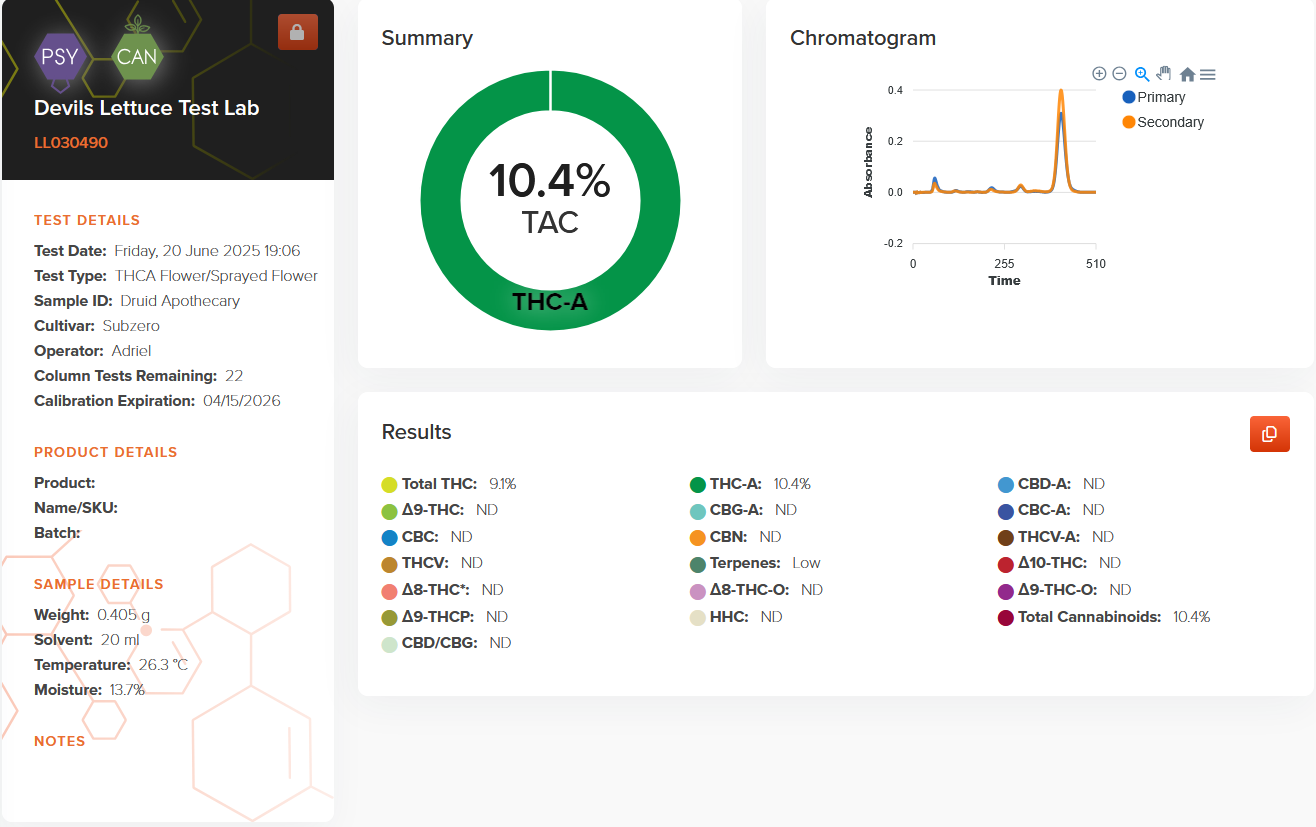Click the green CAN hexagon logo
Screen dimensions: 1316x827
136,57
